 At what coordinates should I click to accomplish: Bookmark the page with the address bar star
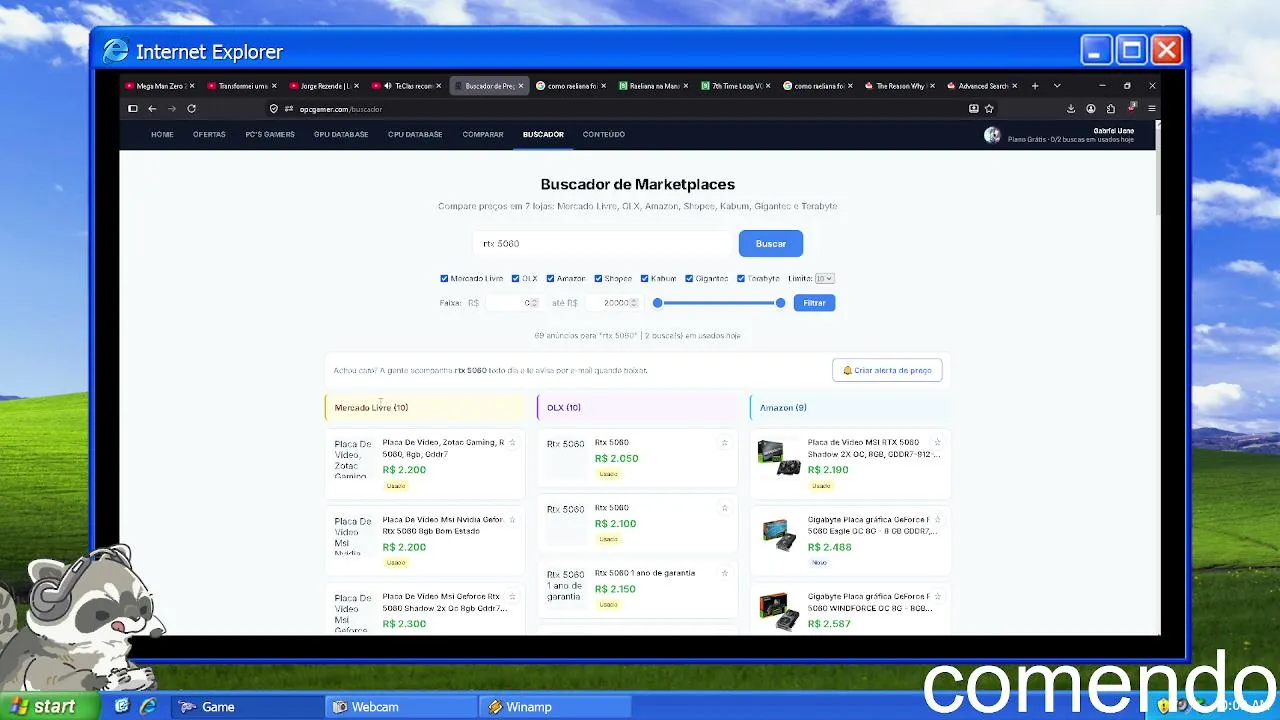pos(989,109)
